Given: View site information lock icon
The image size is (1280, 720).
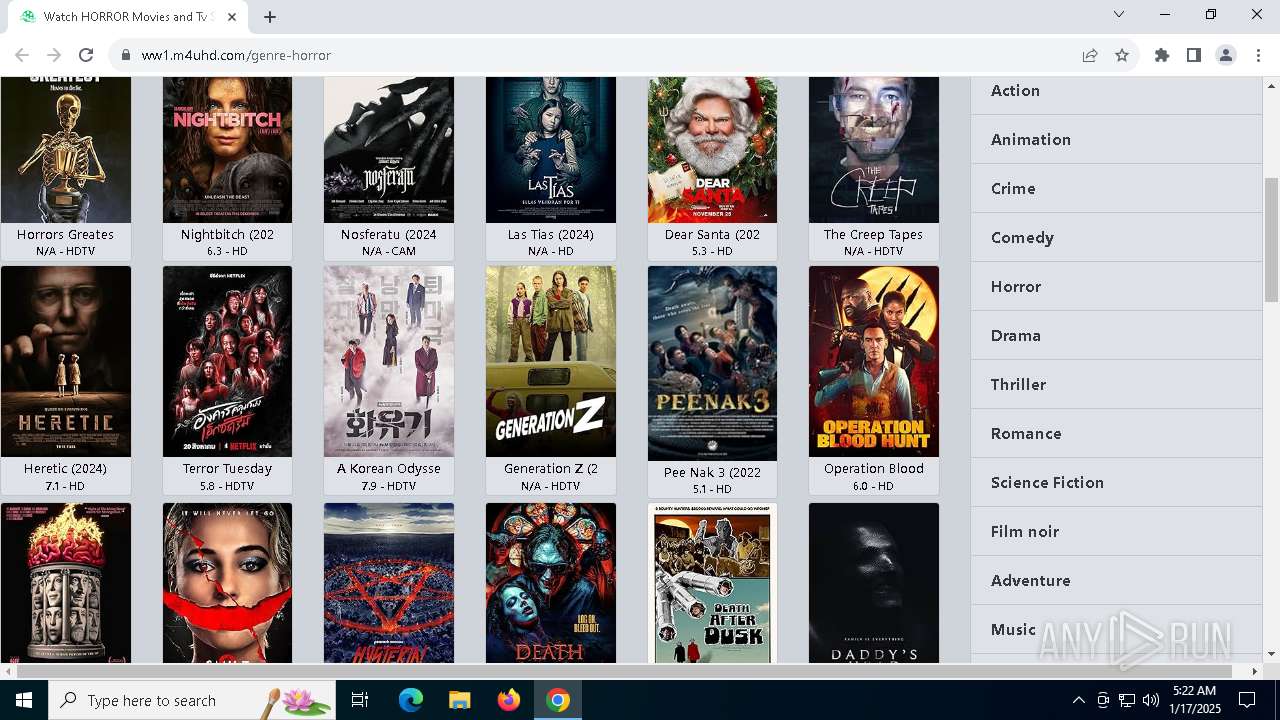Looking at the screenshot, I should pos(125,55).
